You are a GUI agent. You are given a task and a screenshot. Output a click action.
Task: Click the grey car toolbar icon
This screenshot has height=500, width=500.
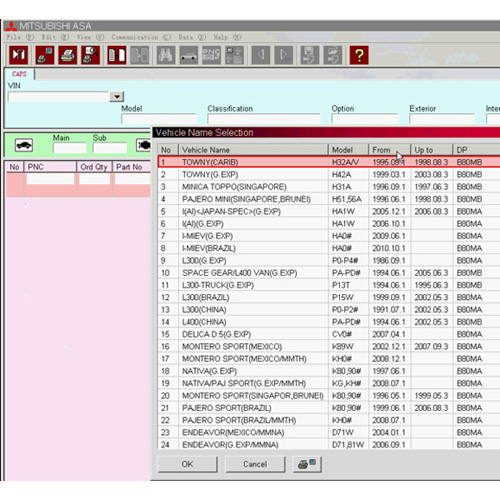(188, 55)
